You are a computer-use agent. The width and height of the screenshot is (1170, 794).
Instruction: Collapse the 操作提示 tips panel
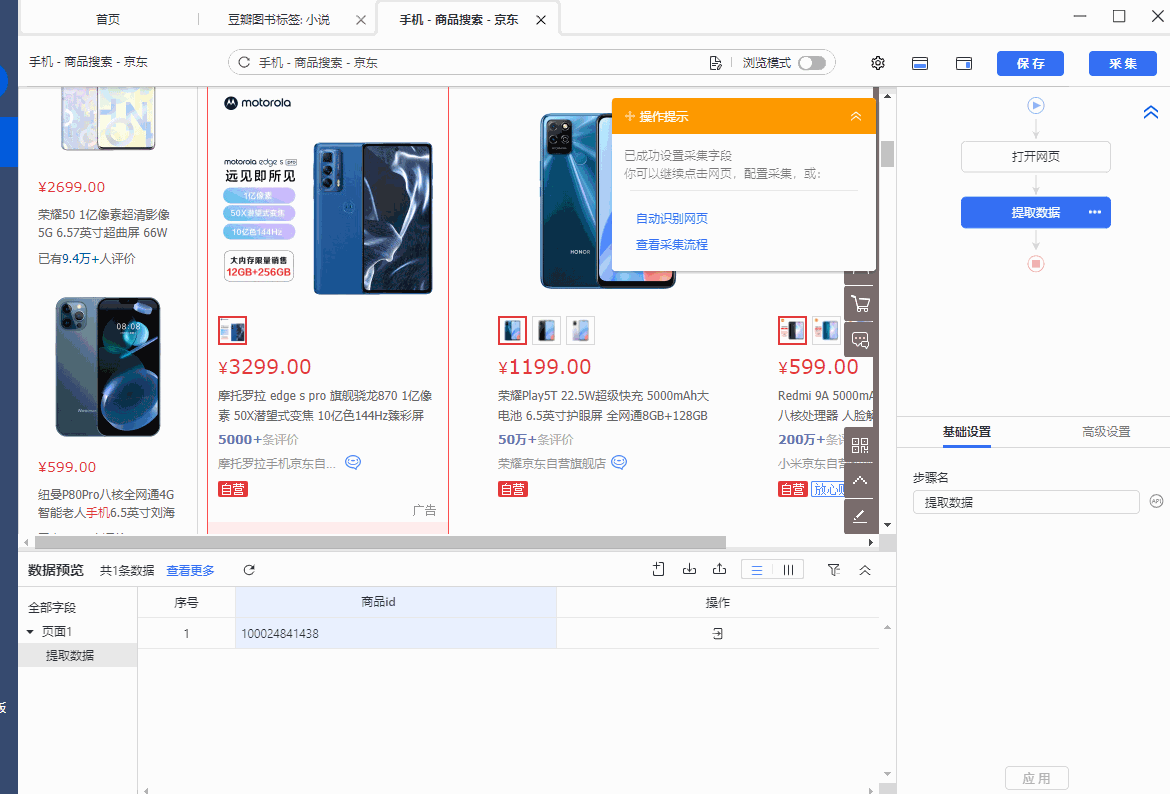coord(856,116)
